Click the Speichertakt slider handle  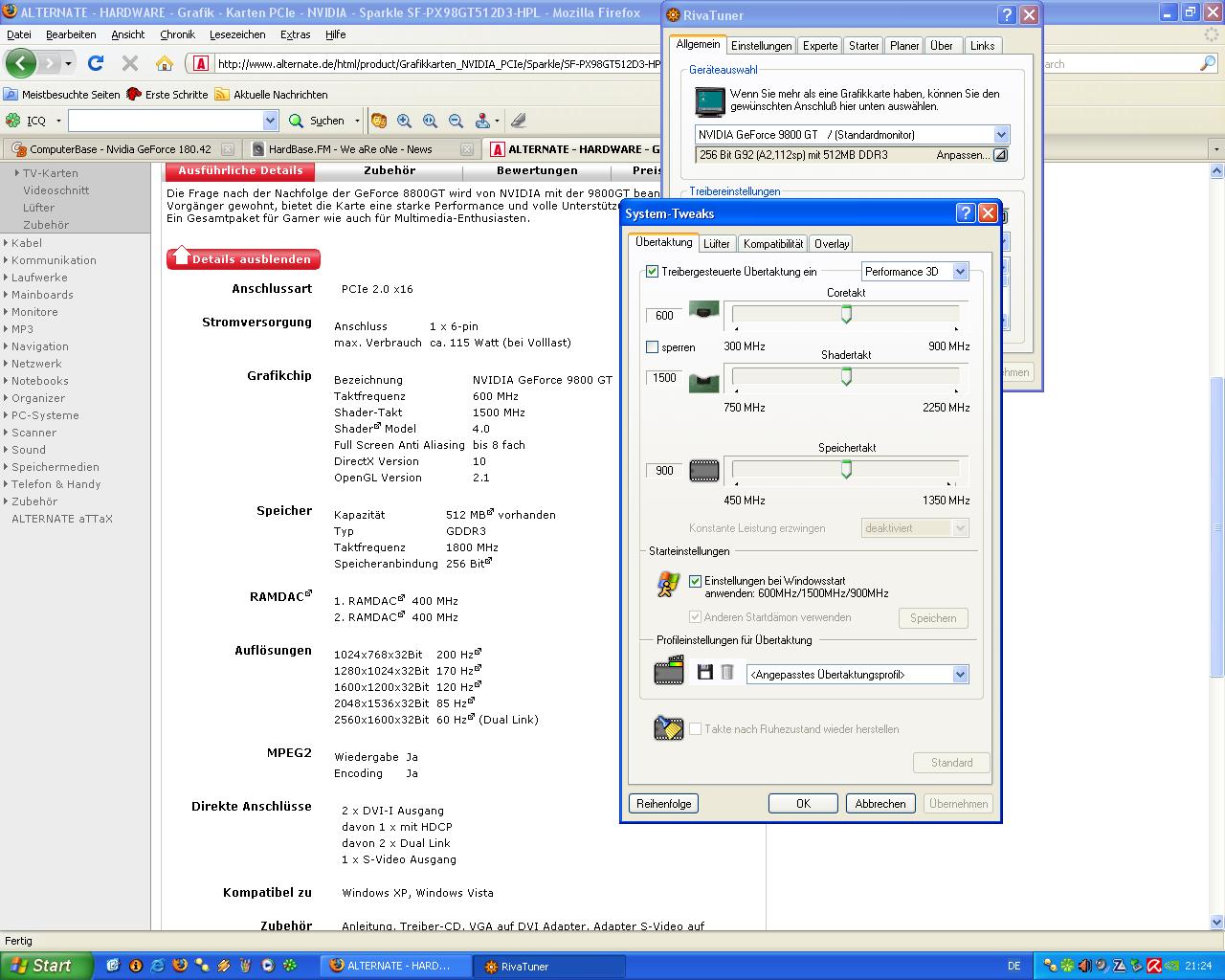pyautogui.click(x=846, y=470)
